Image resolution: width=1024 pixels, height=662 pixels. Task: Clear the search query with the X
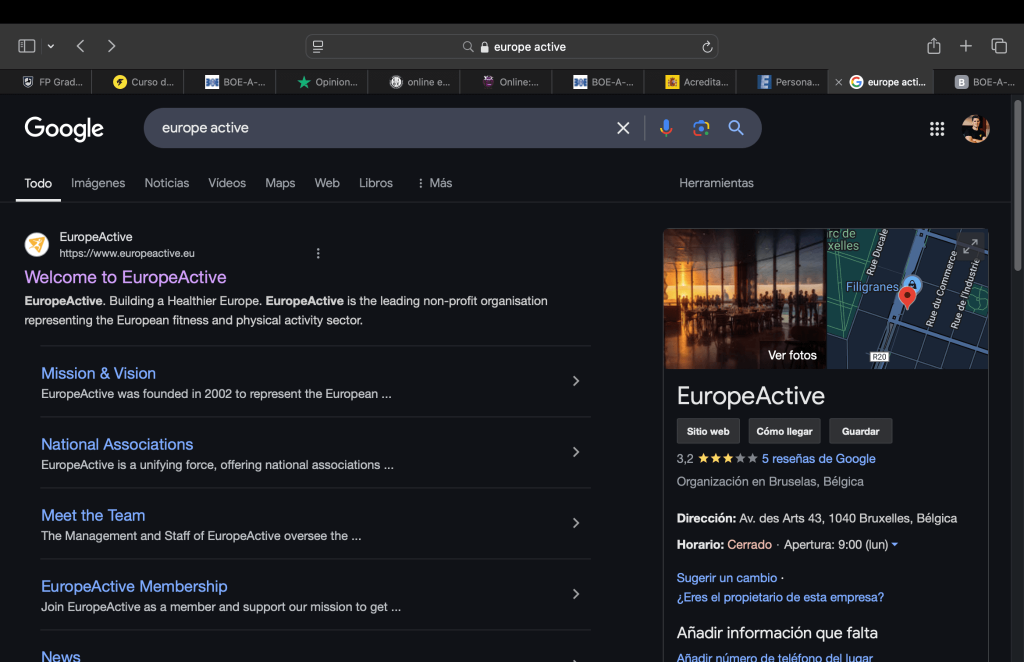(623, 128)
